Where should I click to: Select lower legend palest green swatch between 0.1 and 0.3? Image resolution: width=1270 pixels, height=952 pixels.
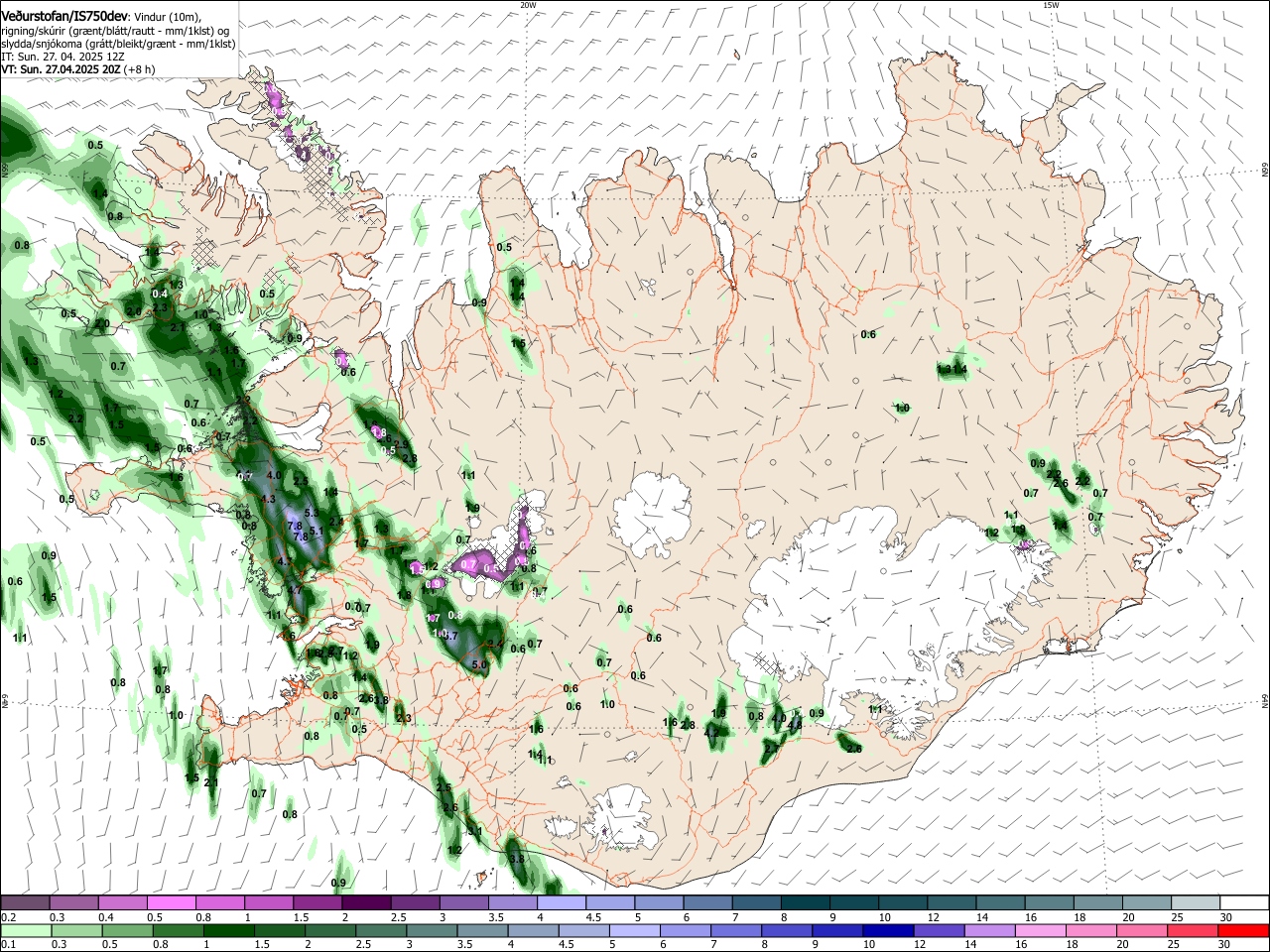pyautogui.click(x=26, y=930)
